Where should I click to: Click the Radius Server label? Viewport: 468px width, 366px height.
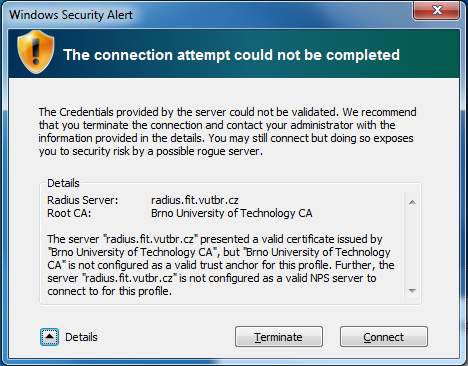[x=83, y=200]
